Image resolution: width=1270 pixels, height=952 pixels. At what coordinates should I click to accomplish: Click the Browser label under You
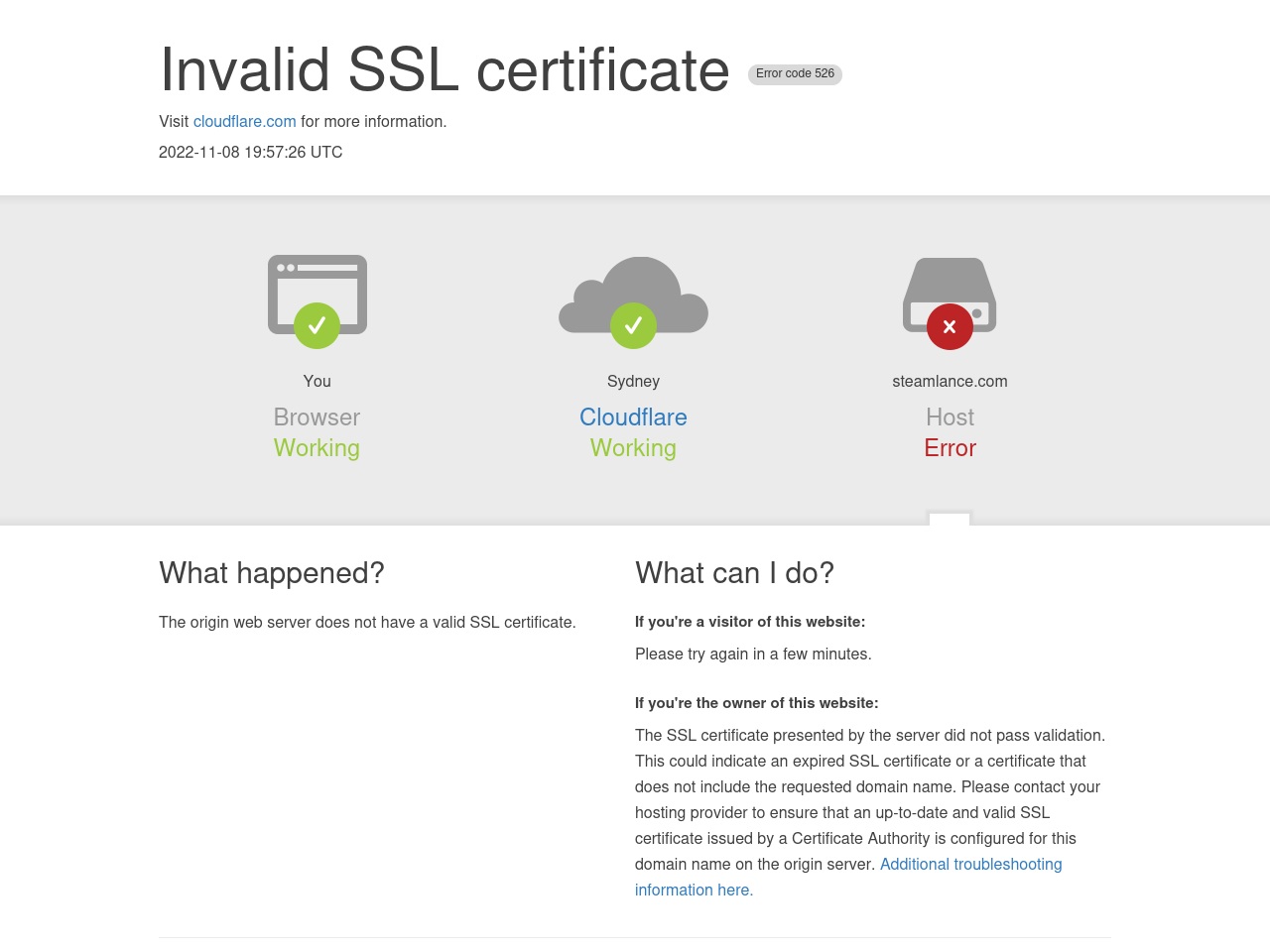click(317, 417)
